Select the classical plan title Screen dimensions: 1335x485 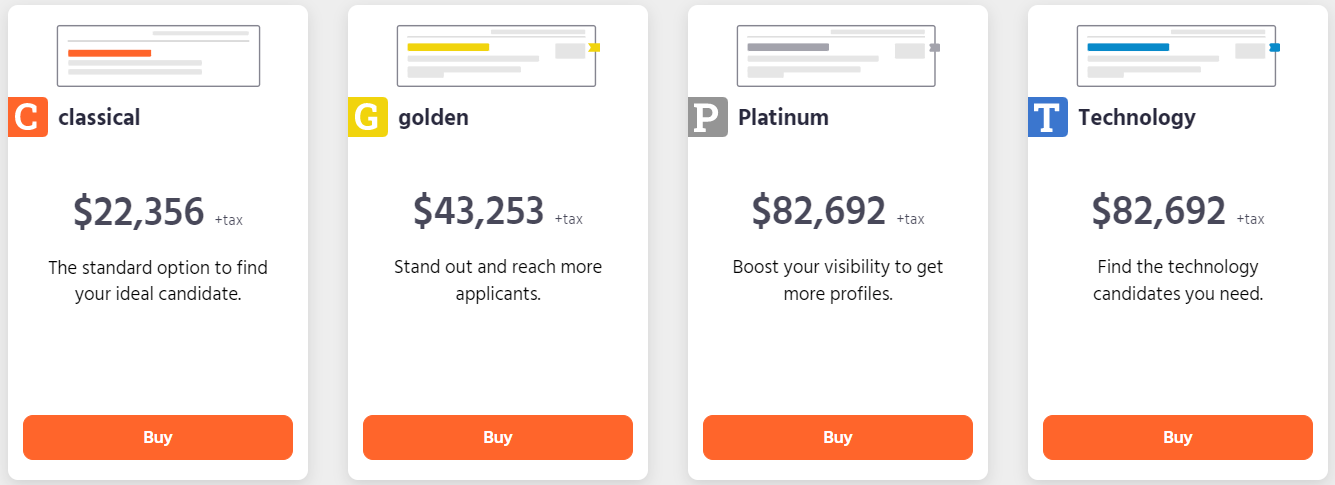point(99,117)
